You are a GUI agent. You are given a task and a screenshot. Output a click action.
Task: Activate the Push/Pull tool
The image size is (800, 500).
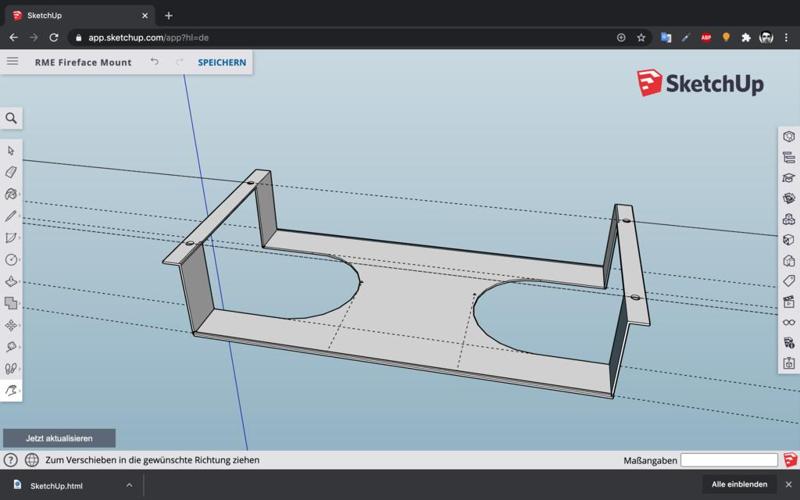coord(11,282)
